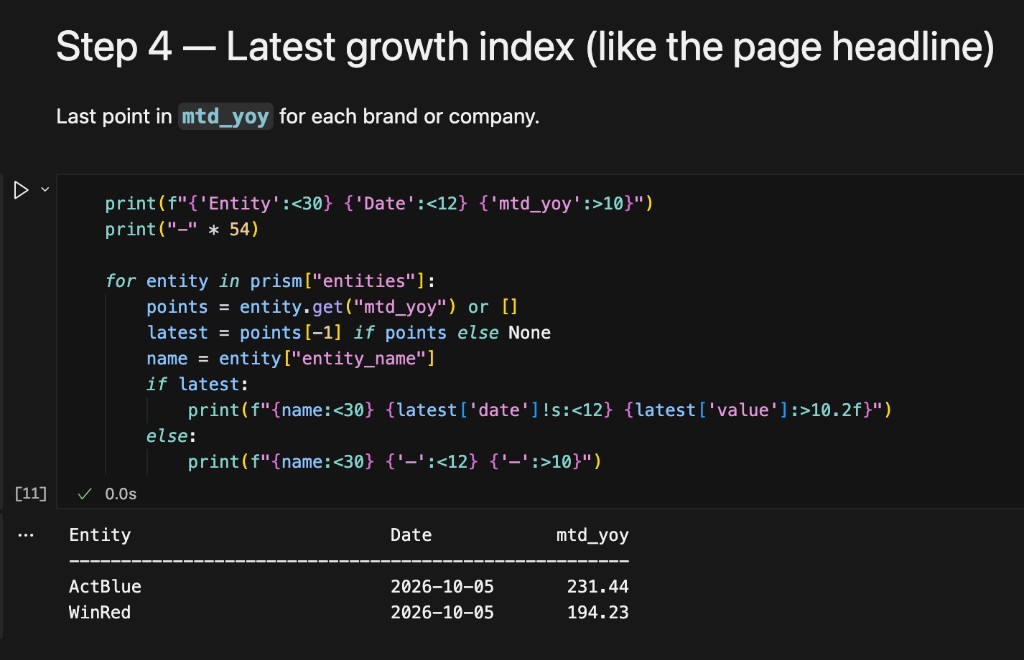Click the green success checkmark
The height and width of the screenshot is (660, 1024).
[84, 494]
